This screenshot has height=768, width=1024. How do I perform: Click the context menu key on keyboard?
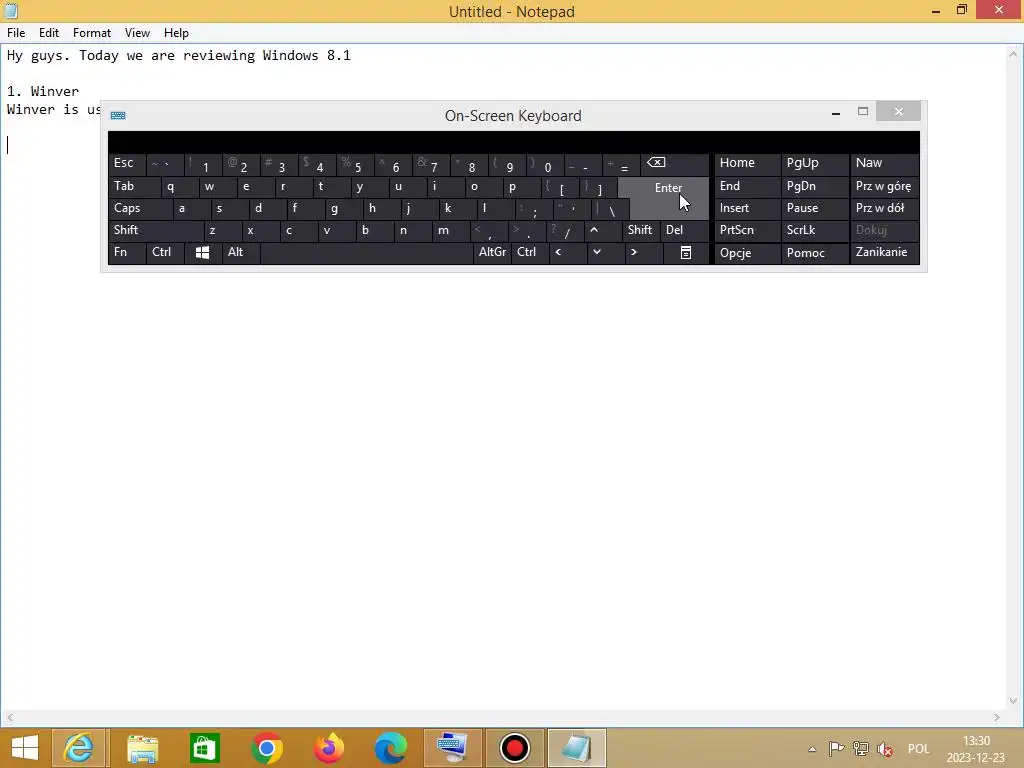pos(686,253)
